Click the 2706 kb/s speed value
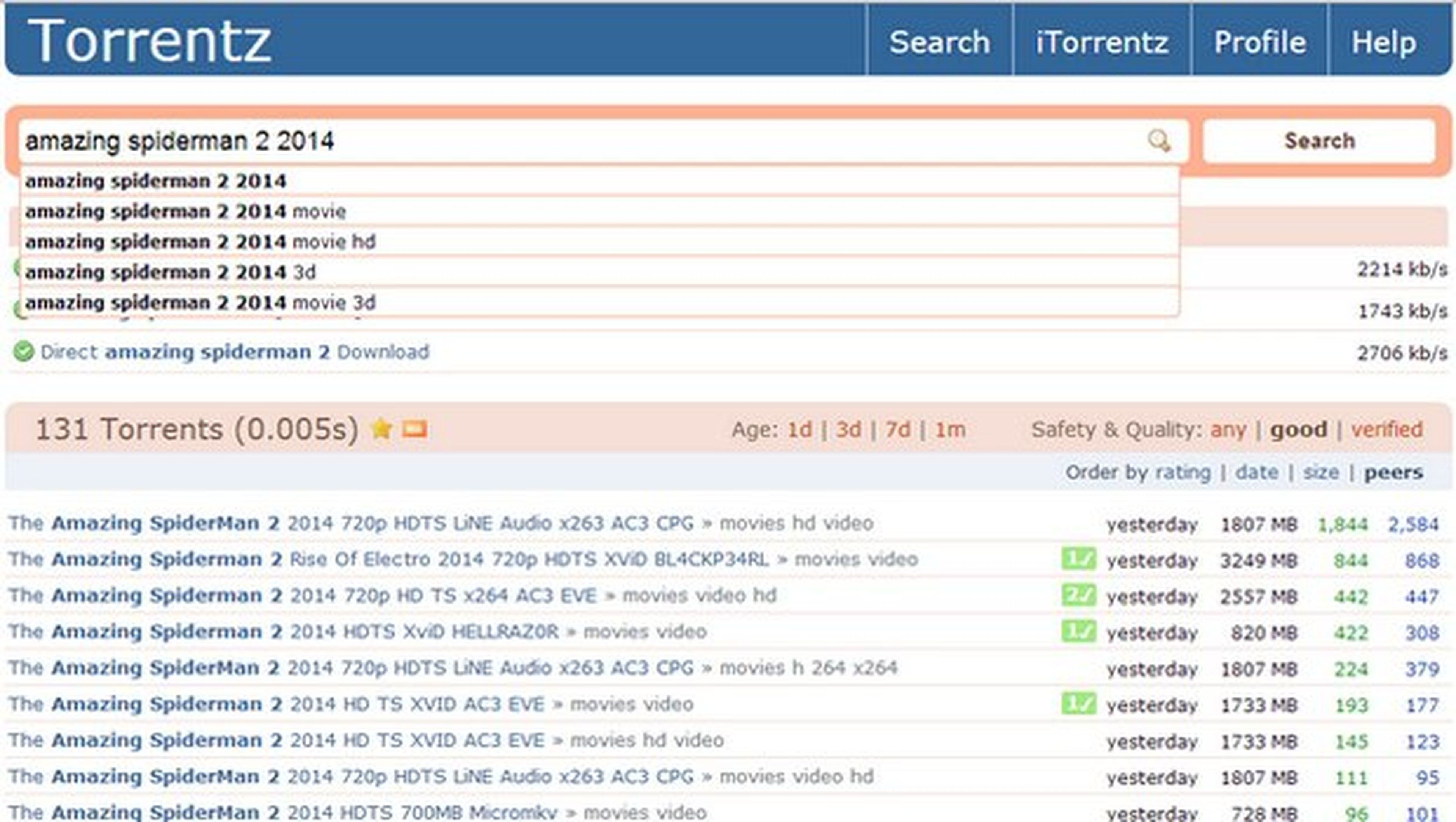Viewport: 1456px width, 822px height. pyautogui.click(x=1402, y=353)
